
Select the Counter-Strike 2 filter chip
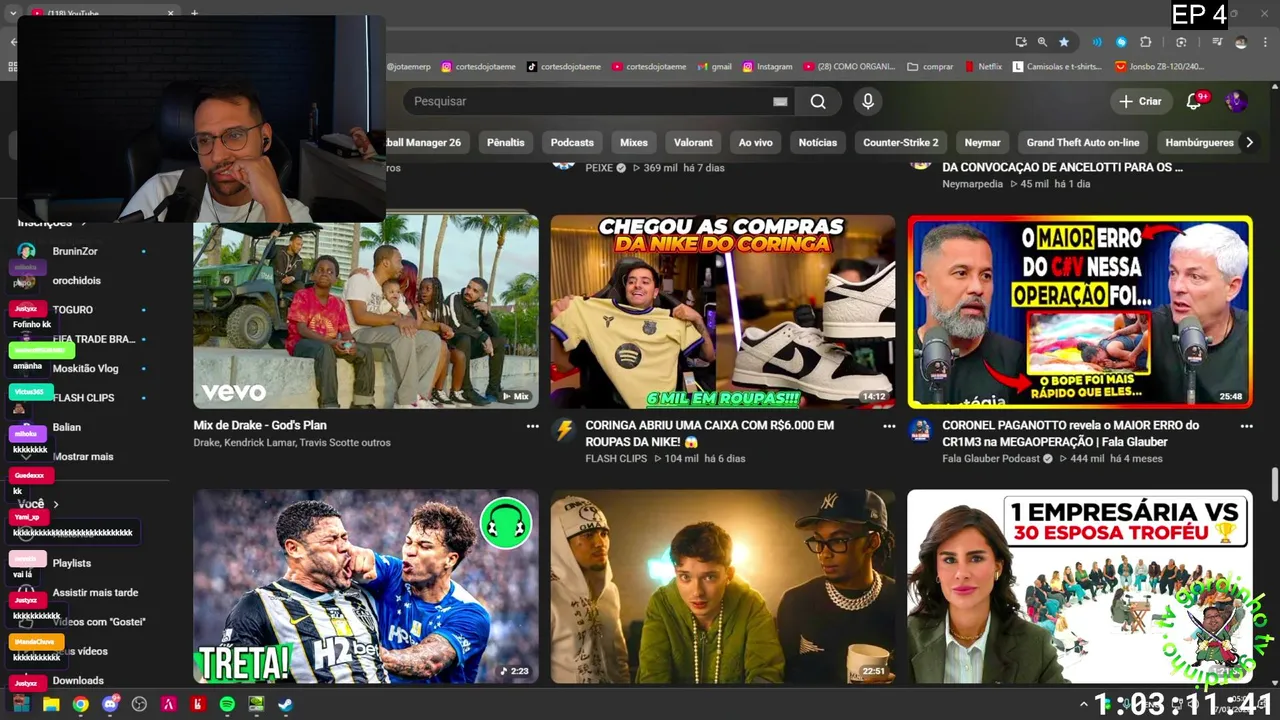[901, 142]
